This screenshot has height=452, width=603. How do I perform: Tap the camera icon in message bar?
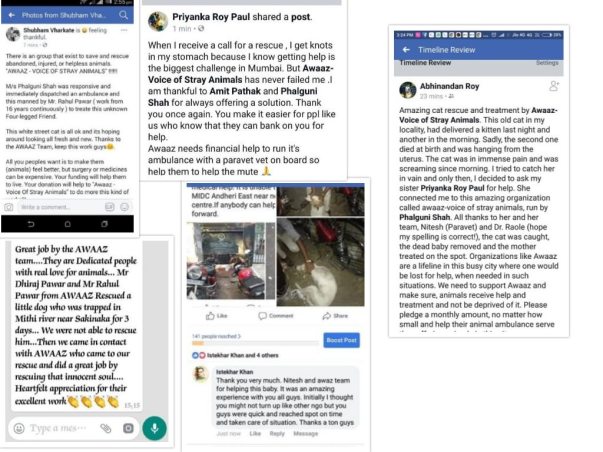tap(128, 428)
